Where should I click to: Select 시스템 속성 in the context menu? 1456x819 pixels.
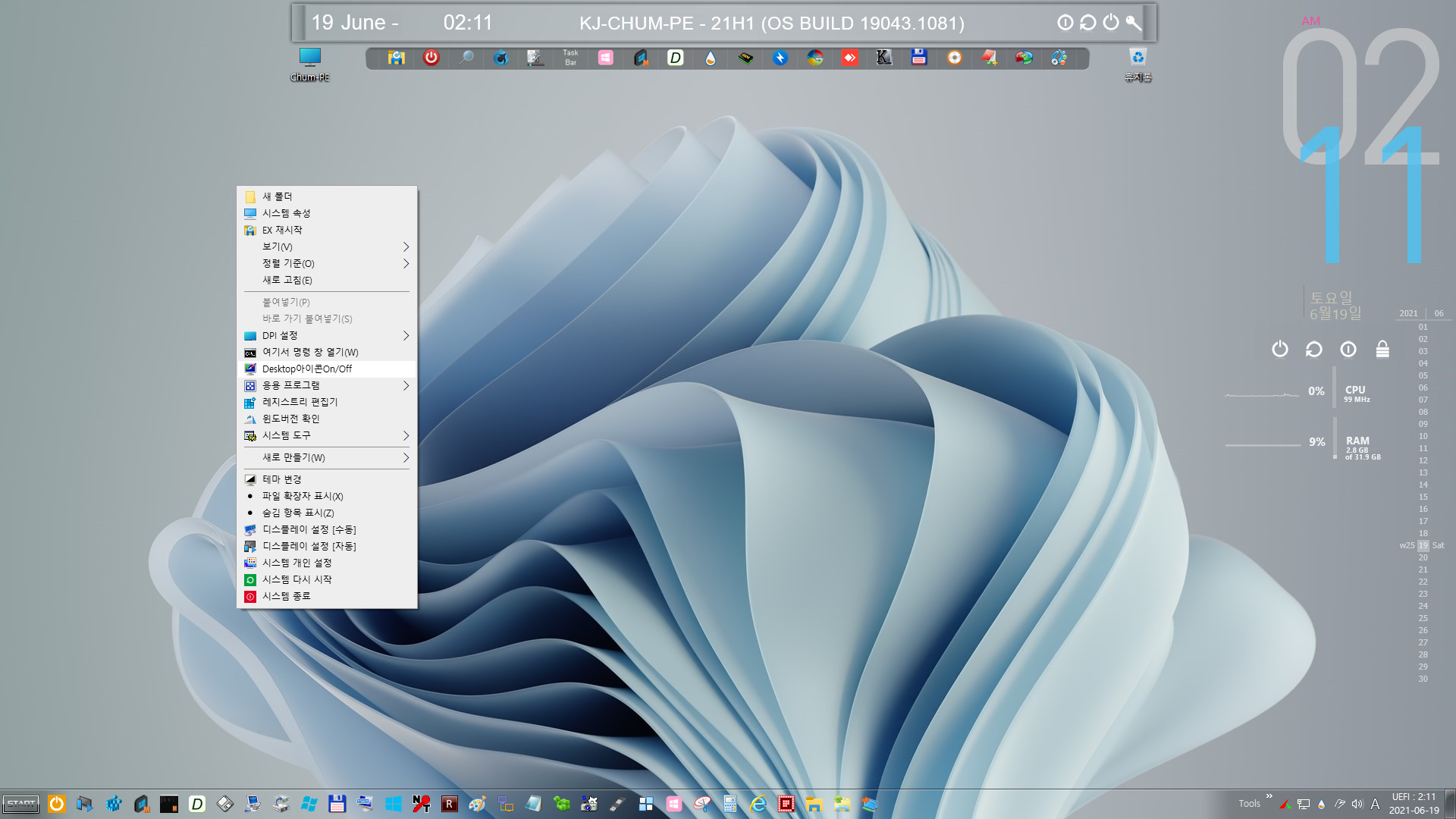pyautogui.click(x=327, y=213)
